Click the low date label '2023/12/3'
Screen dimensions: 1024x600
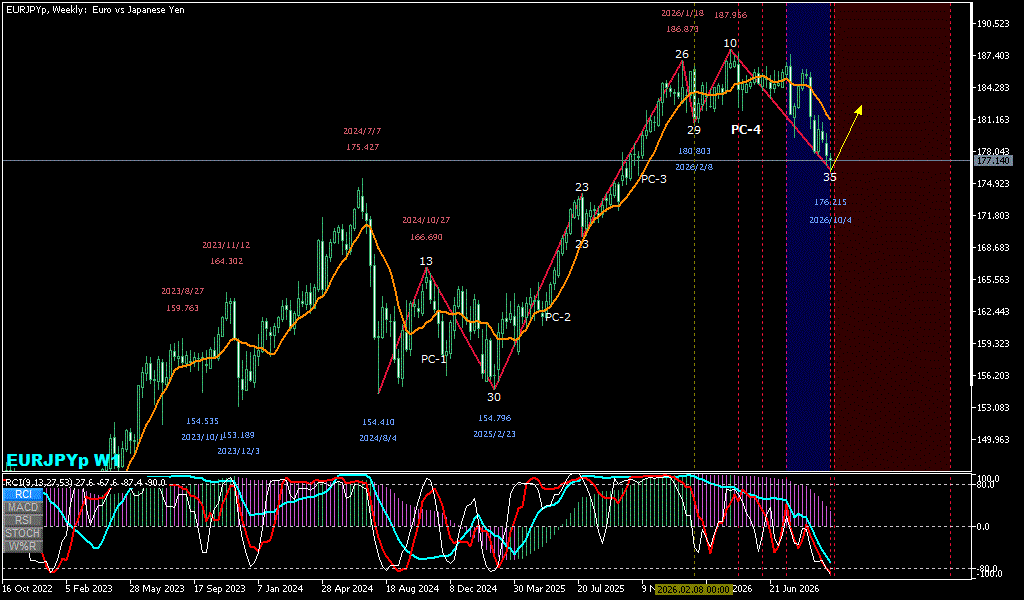(238, 451)
